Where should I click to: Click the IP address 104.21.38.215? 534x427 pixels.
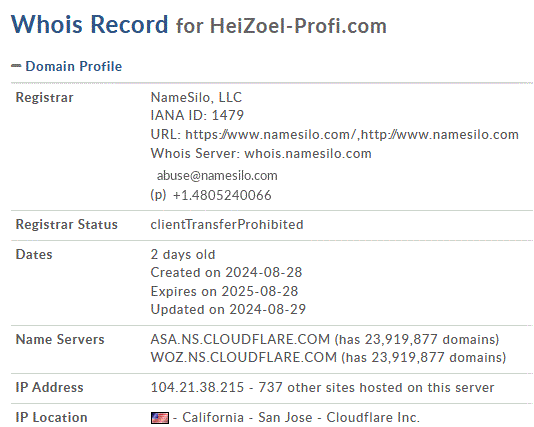197,388
